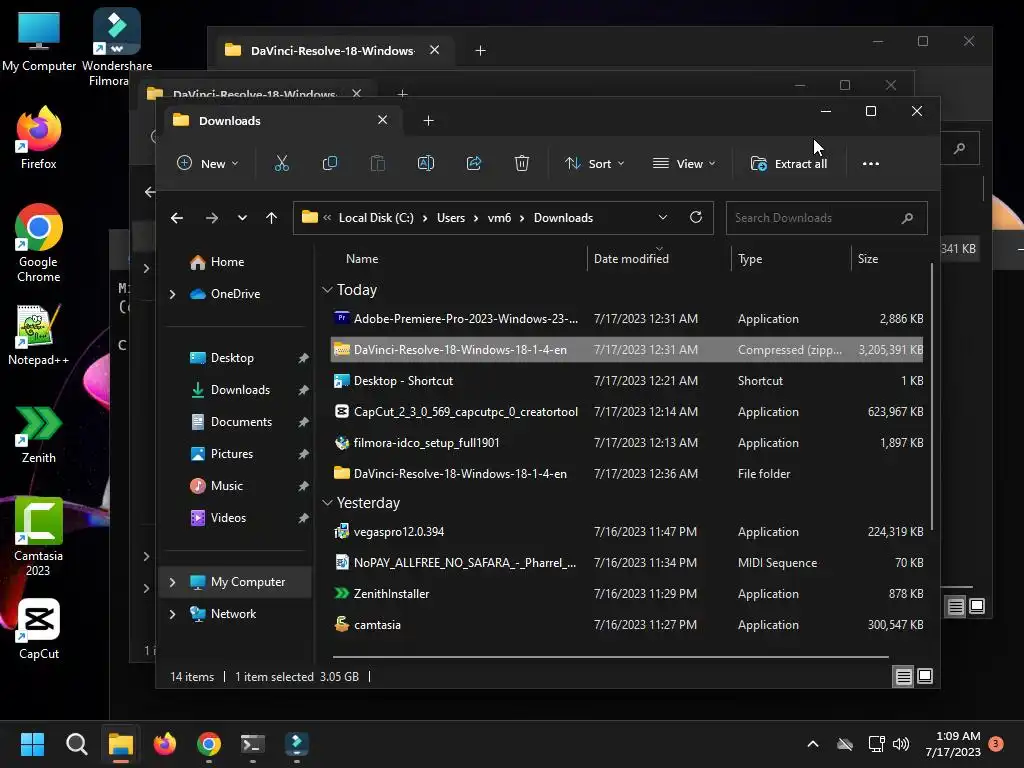
Task: Click Users in the breadcrumb path
Action: pyautogui.click(x=451, y=217)
